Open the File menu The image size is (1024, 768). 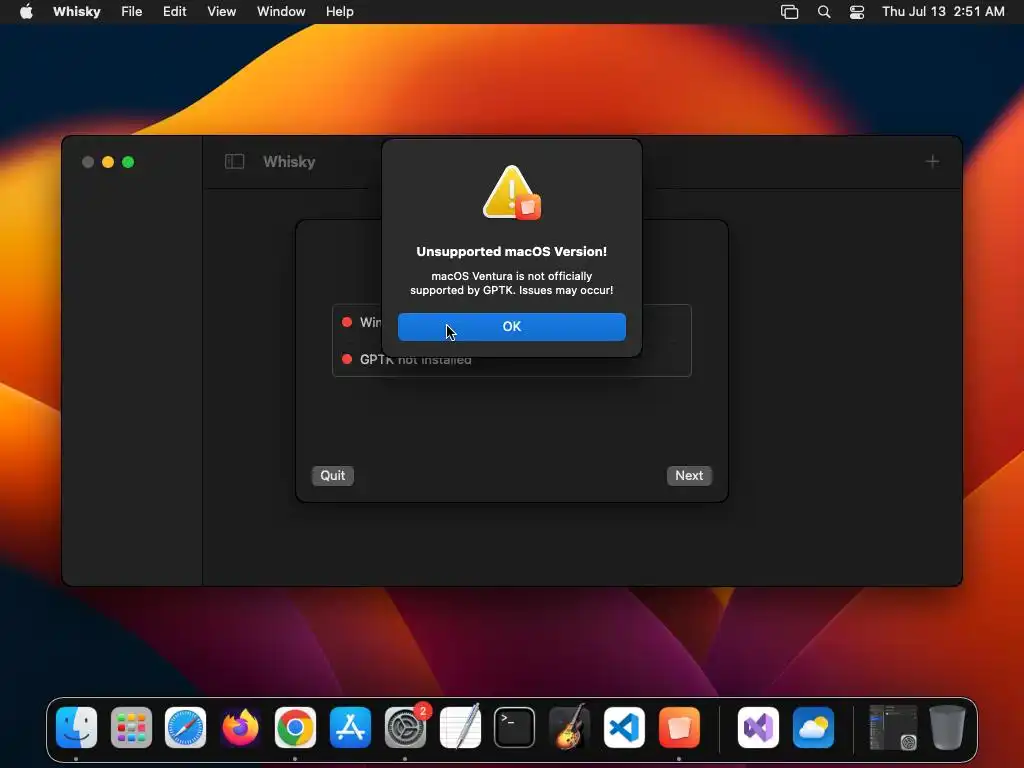tap(131, 12)
